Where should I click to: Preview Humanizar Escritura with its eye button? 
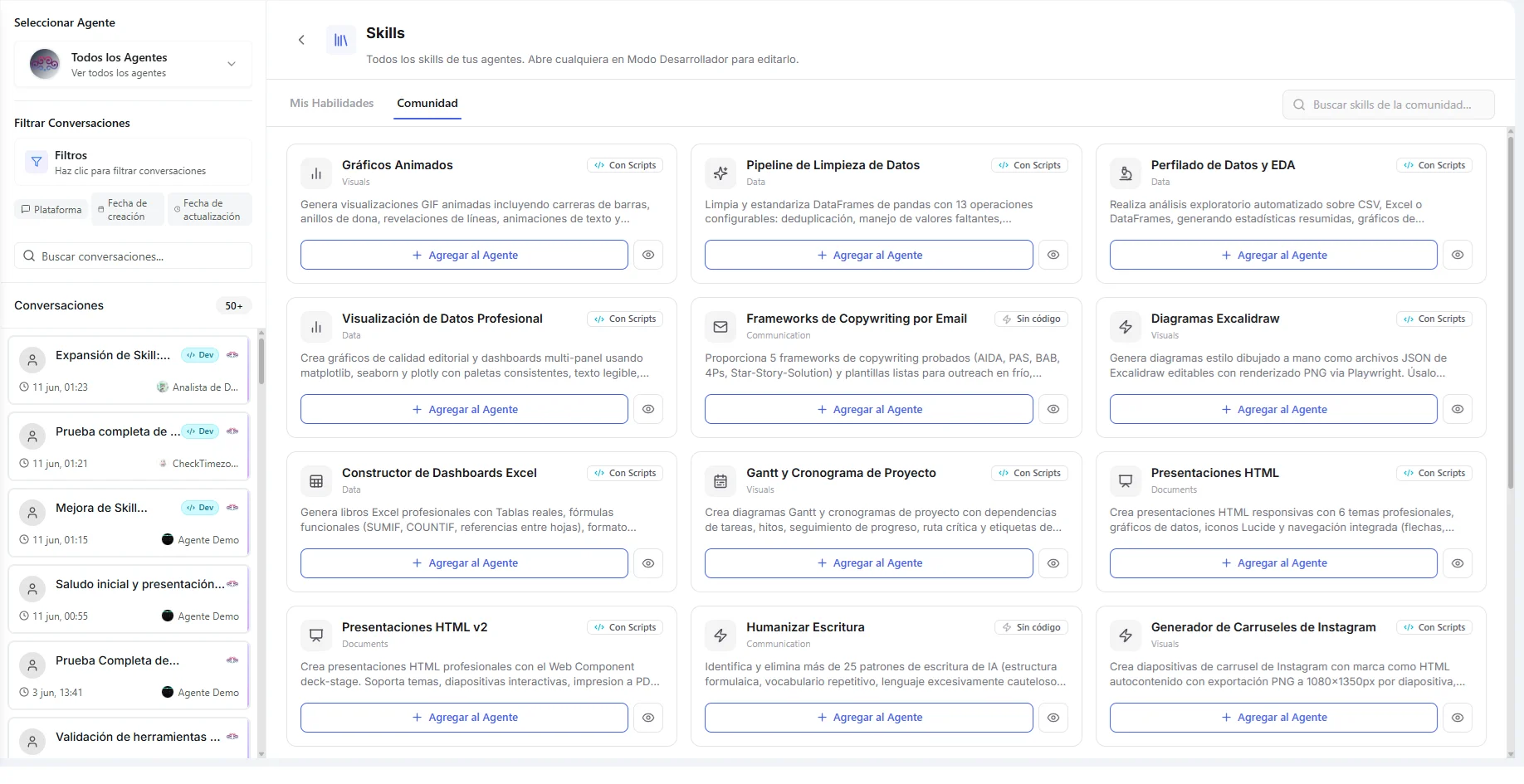tap(1053, 718)
